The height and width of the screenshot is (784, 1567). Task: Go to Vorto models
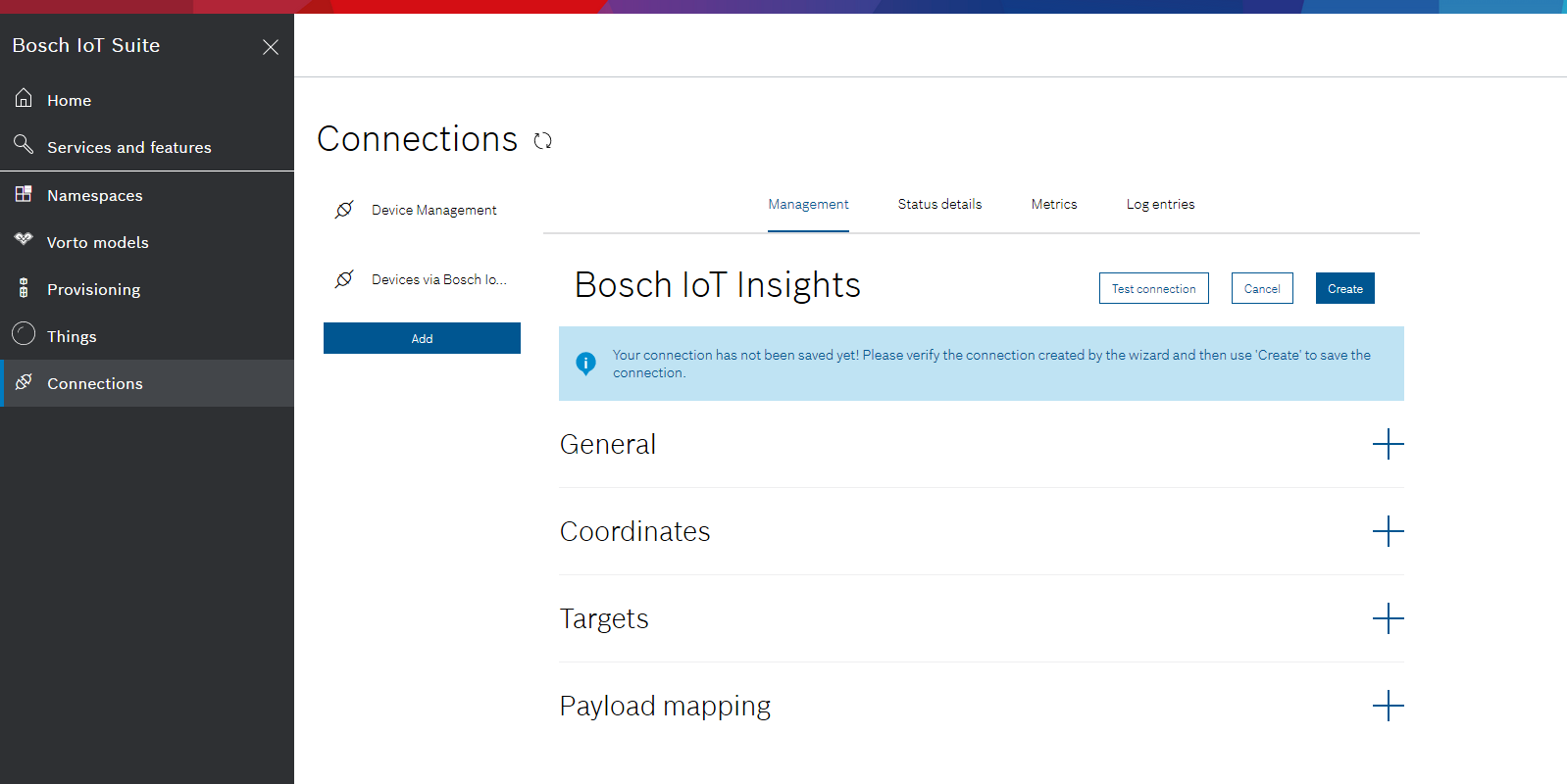(147, 242)
